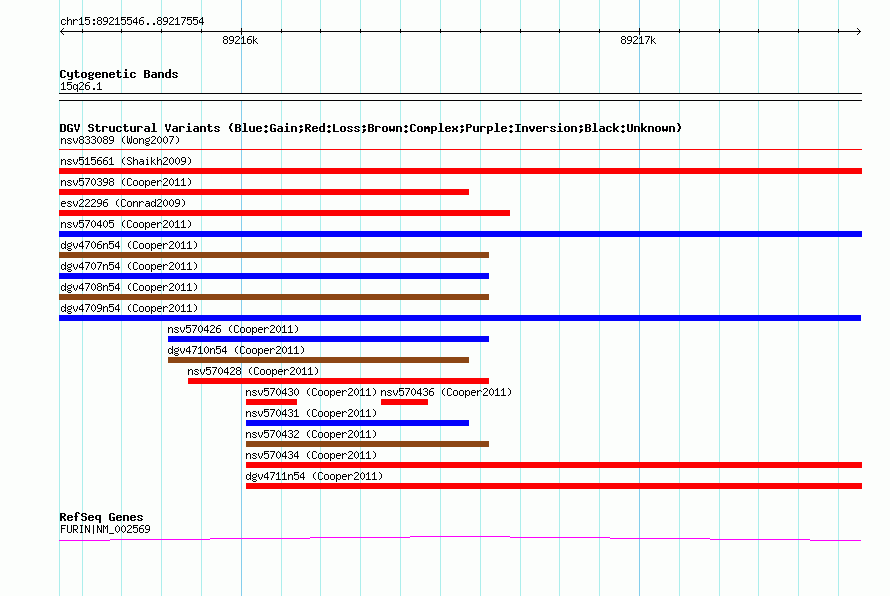Click the nsv833089 thin red line
The image size is (890, 596).
click(460, 150)
